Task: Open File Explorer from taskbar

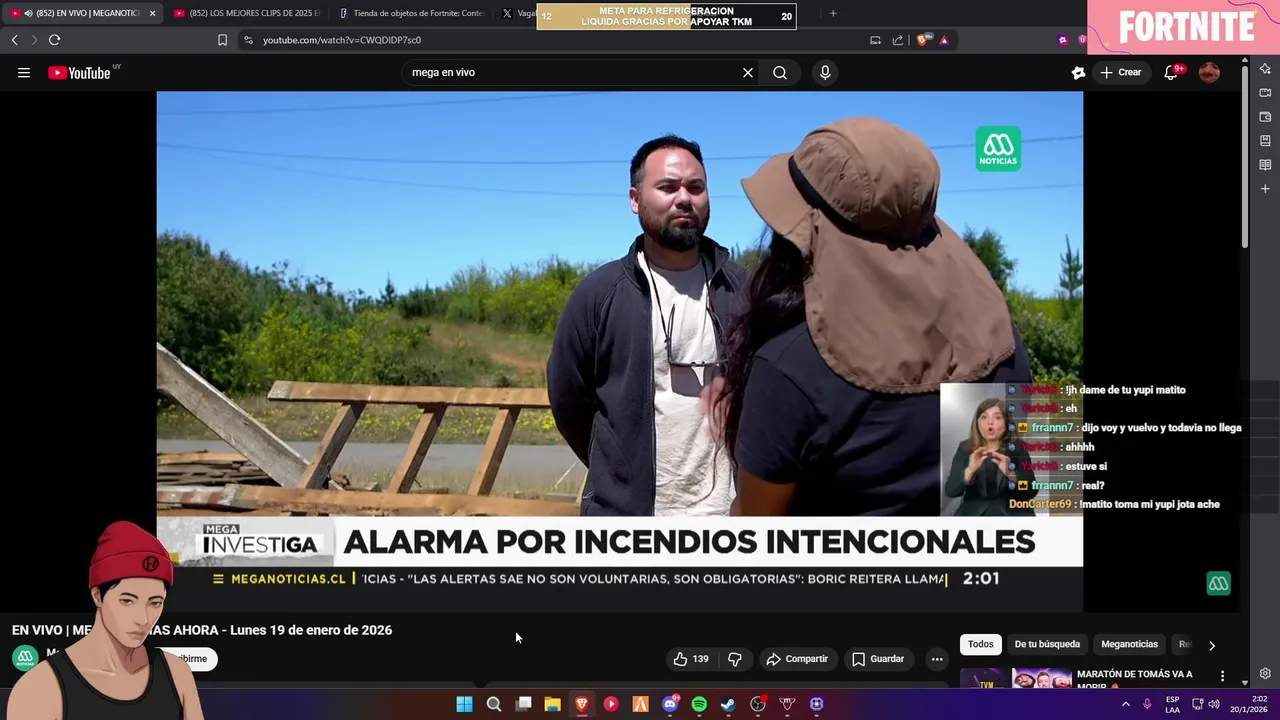Action: click(x=552, y=704)
